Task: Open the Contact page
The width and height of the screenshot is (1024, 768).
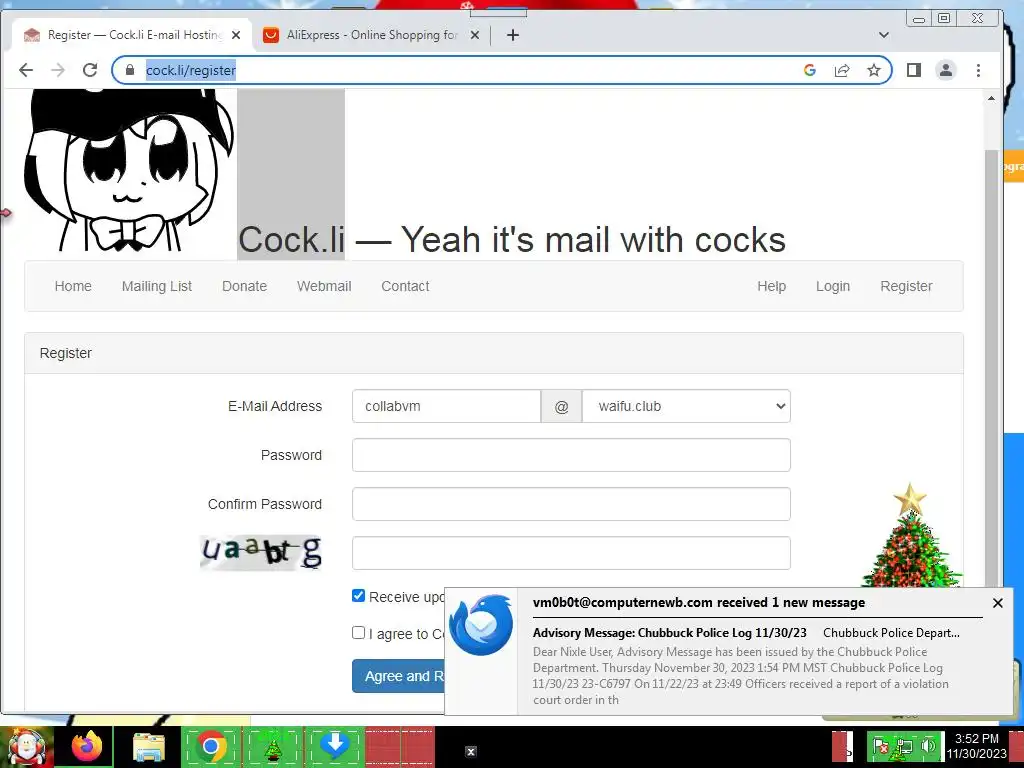Action: point(405,286)
